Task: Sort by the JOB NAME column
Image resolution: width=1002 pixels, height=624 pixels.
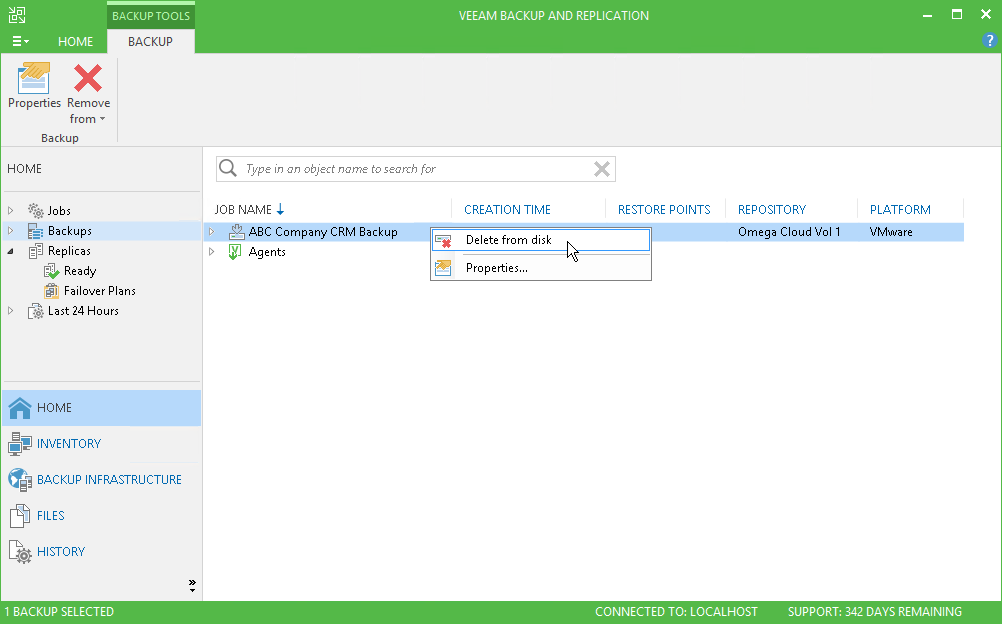Action: pyautogui.click(x=243, y=210)
